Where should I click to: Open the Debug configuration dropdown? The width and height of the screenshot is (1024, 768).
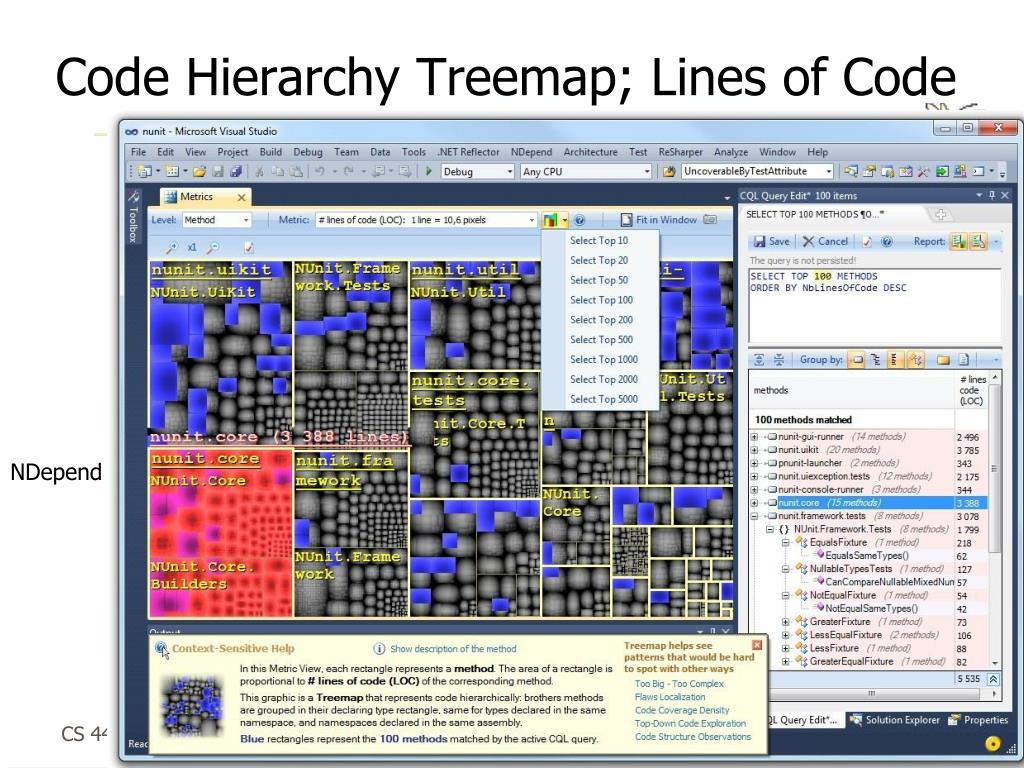coord(478,172)
